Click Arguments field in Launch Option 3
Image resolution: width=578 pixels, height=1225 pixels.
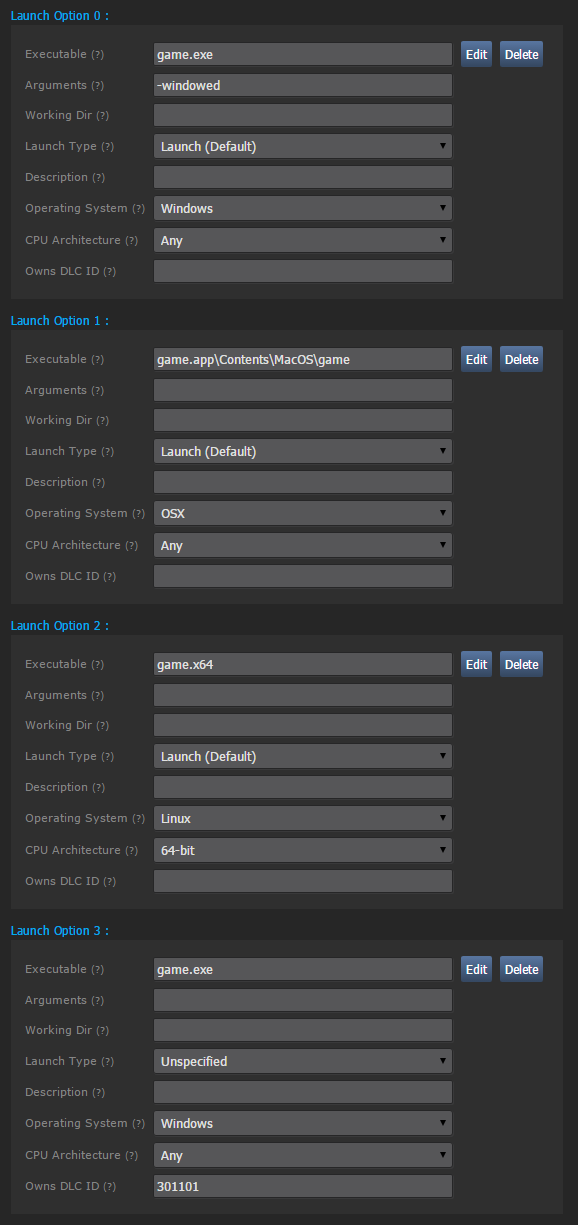[x=303, y=1000]
